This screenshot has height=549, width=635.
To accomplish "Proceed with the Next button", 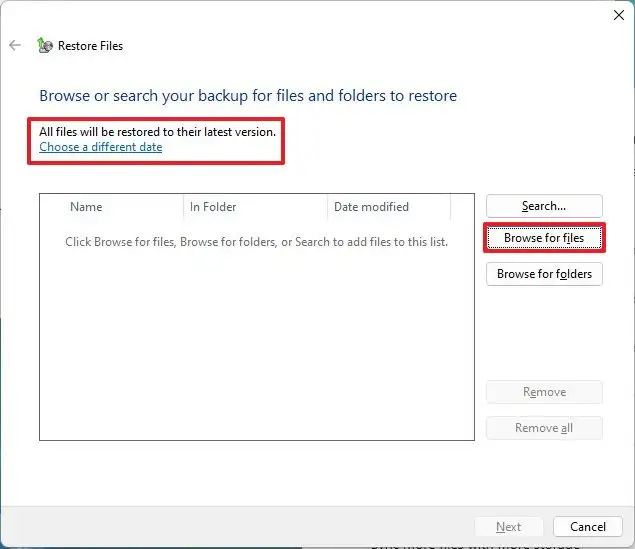I will [x=509, y=527].
